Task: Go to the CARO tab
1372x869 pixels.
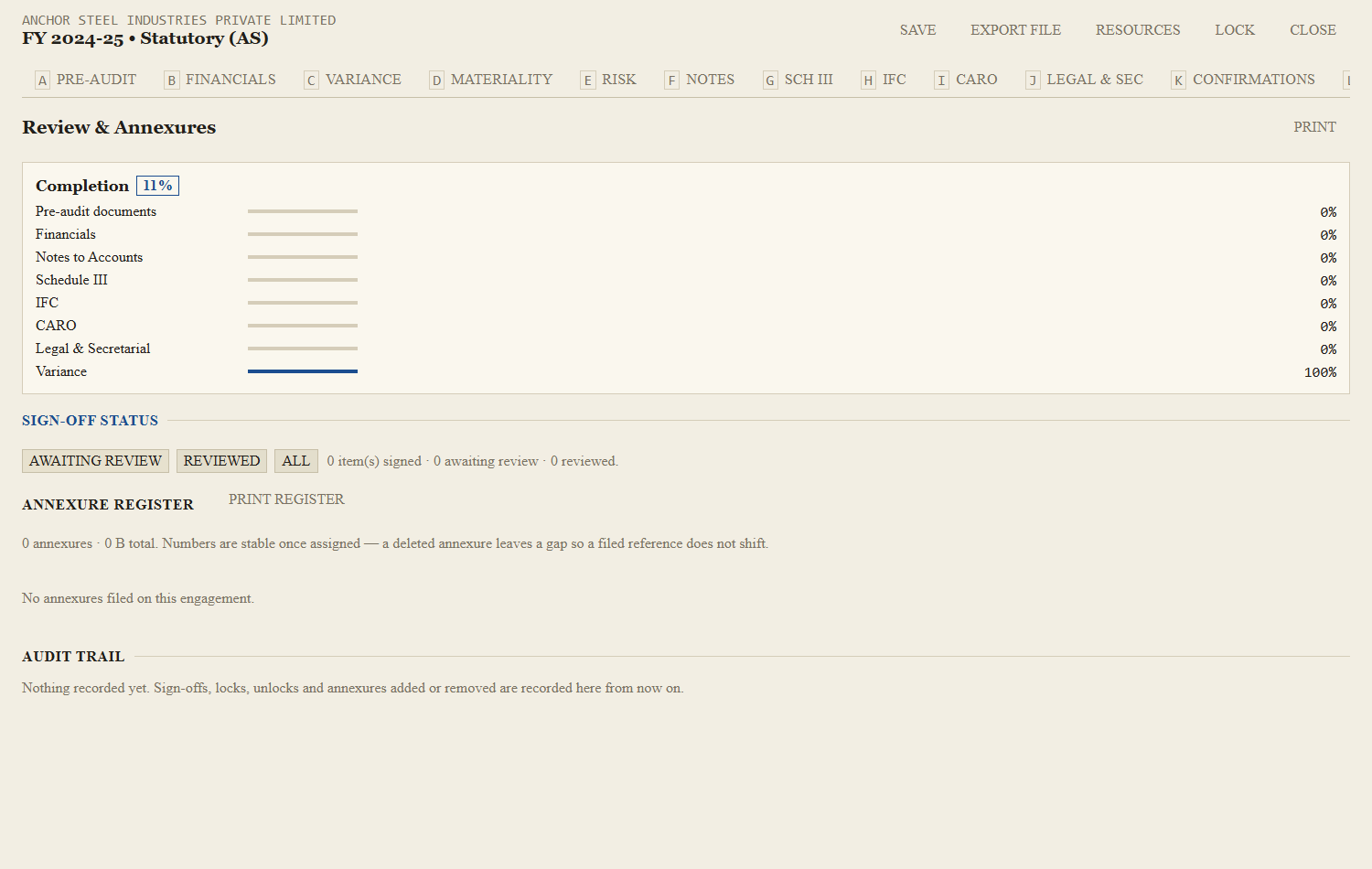Action: (966, 80)
